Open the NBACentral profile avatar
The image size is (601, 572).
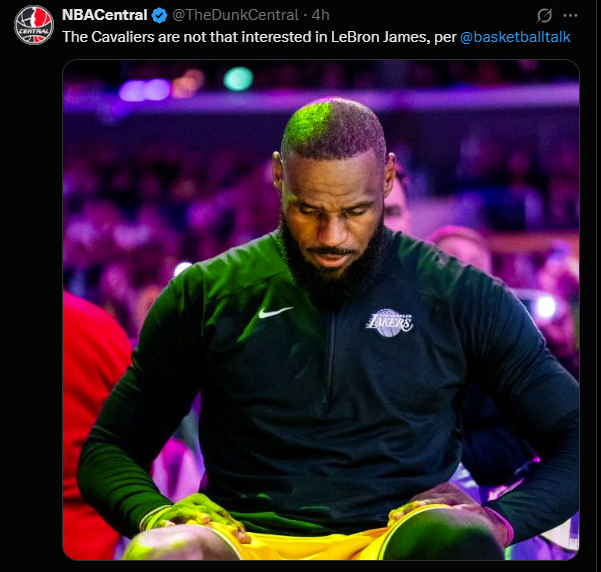click(34, 25)
